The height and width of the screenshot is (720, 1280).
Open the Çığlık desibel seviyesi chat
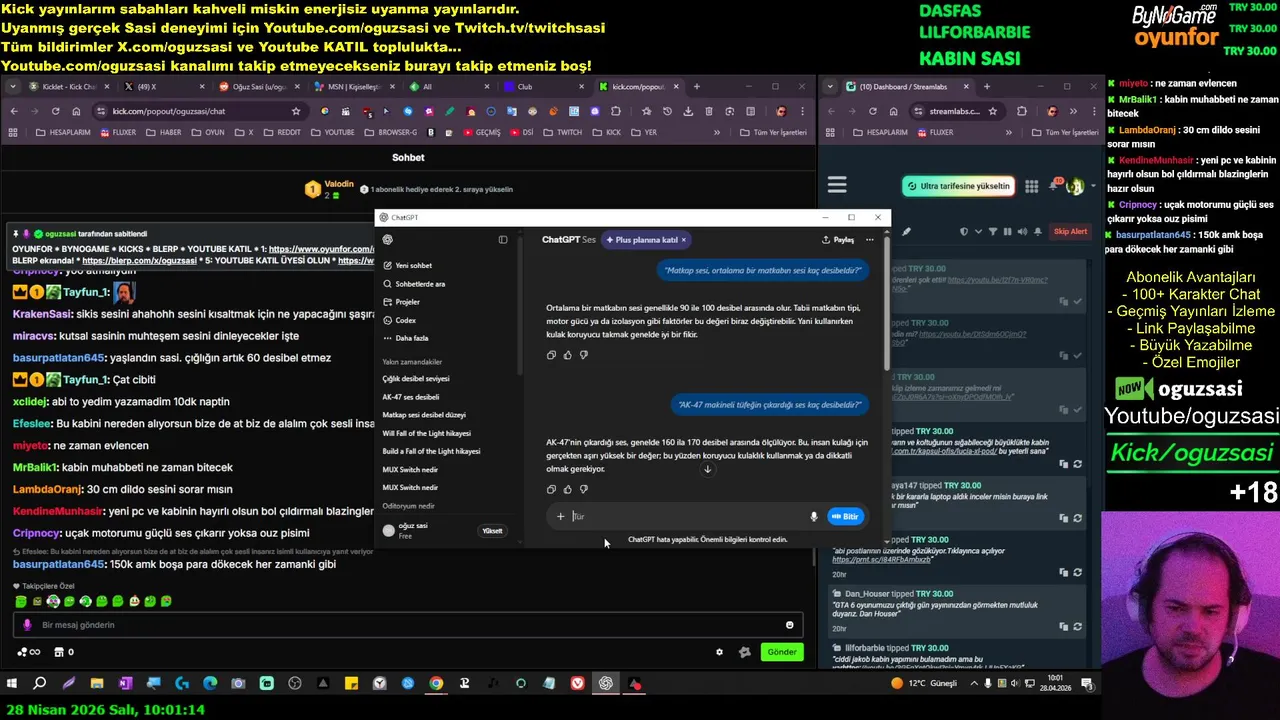(416, 379)
